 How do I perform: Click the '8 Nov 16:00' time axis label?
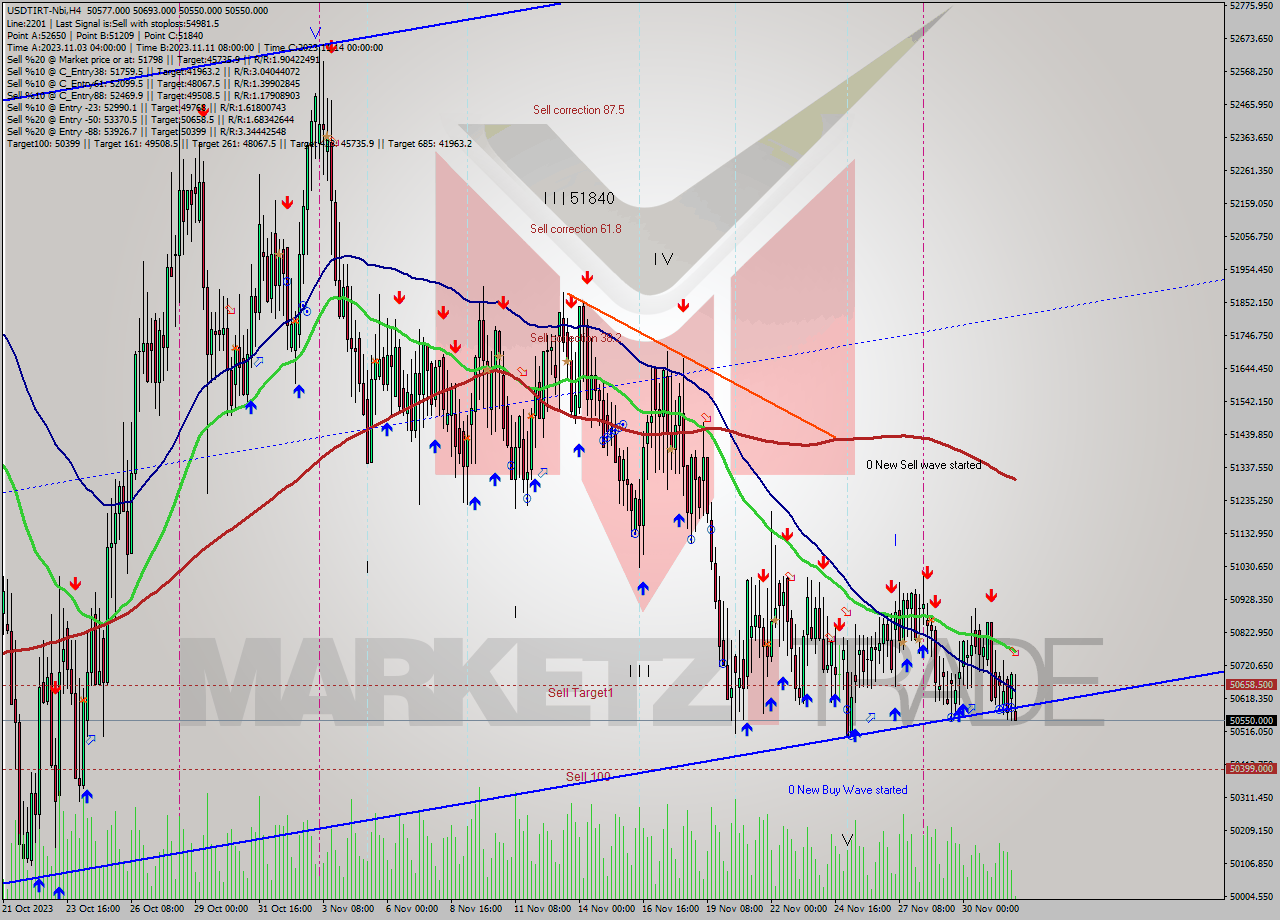click(x=477, y=909)
